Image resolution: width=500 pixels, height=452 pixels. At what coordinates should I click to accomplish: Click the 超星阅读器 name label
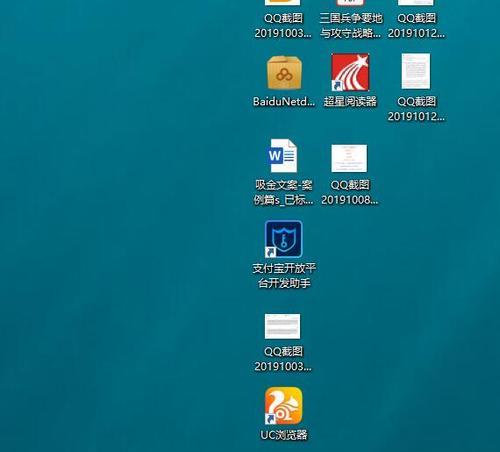tap(350, 101)
